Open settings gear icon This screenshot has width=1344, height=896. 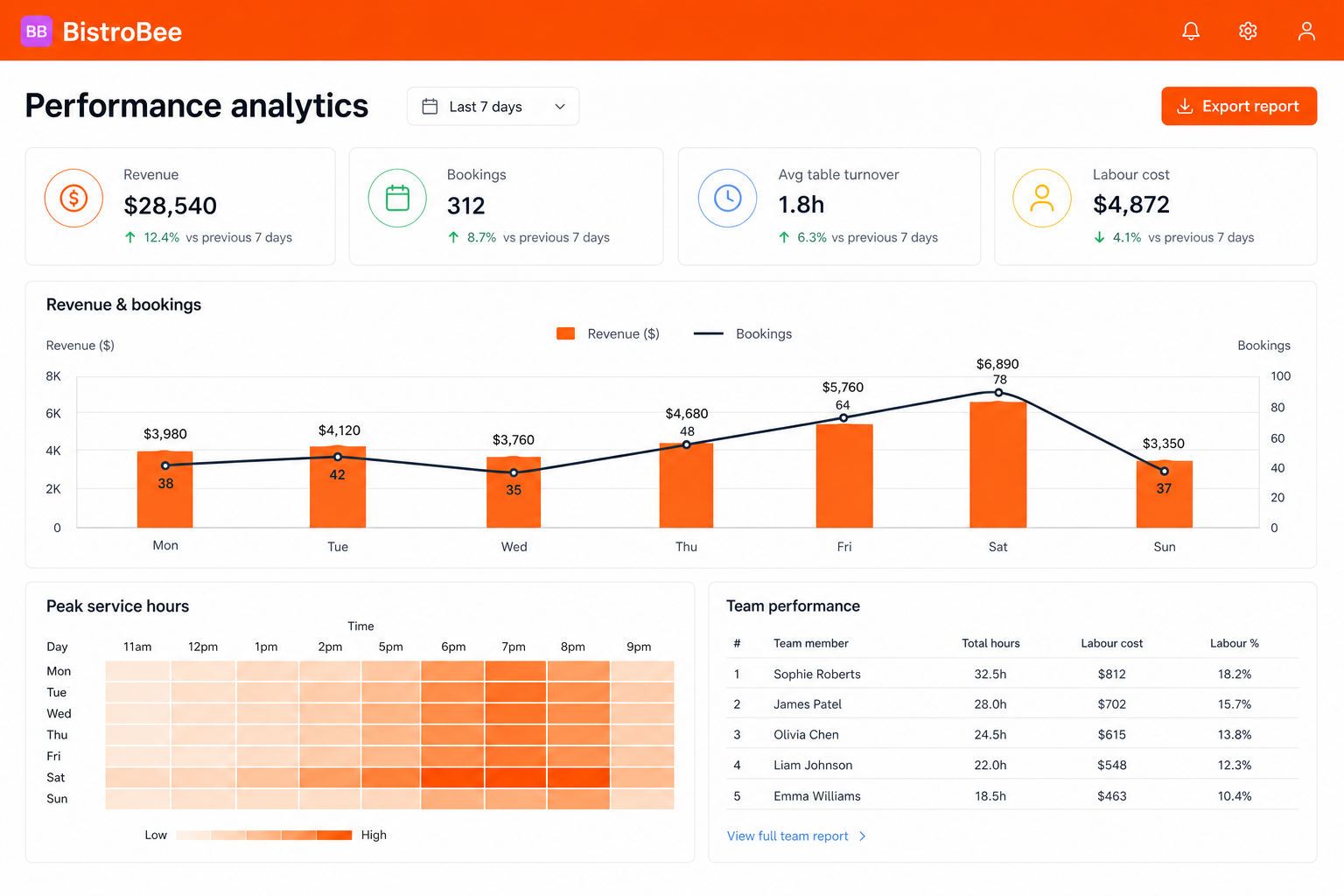[1248, 31]
